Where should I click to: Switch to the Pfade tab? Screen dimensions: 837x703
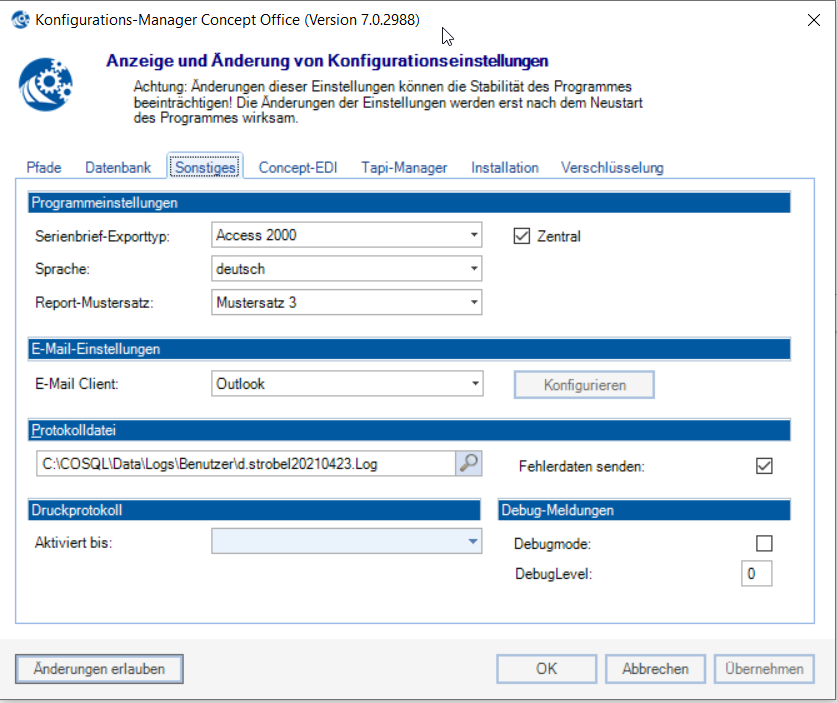43,168
